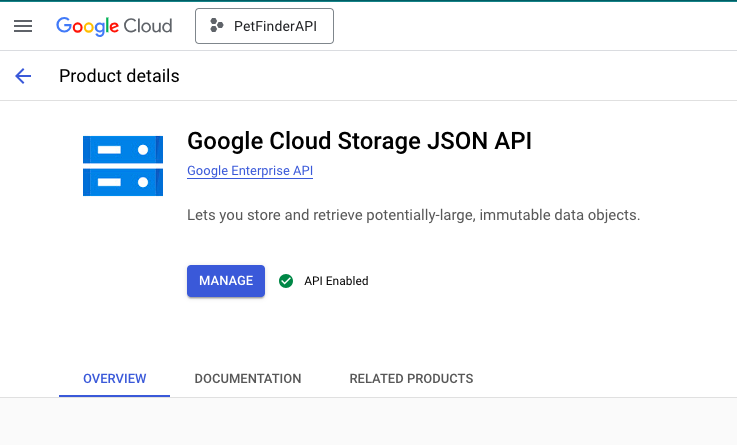Click the blue storage server product icon
This screenshot has height=445, width=737.
(122, 165)
